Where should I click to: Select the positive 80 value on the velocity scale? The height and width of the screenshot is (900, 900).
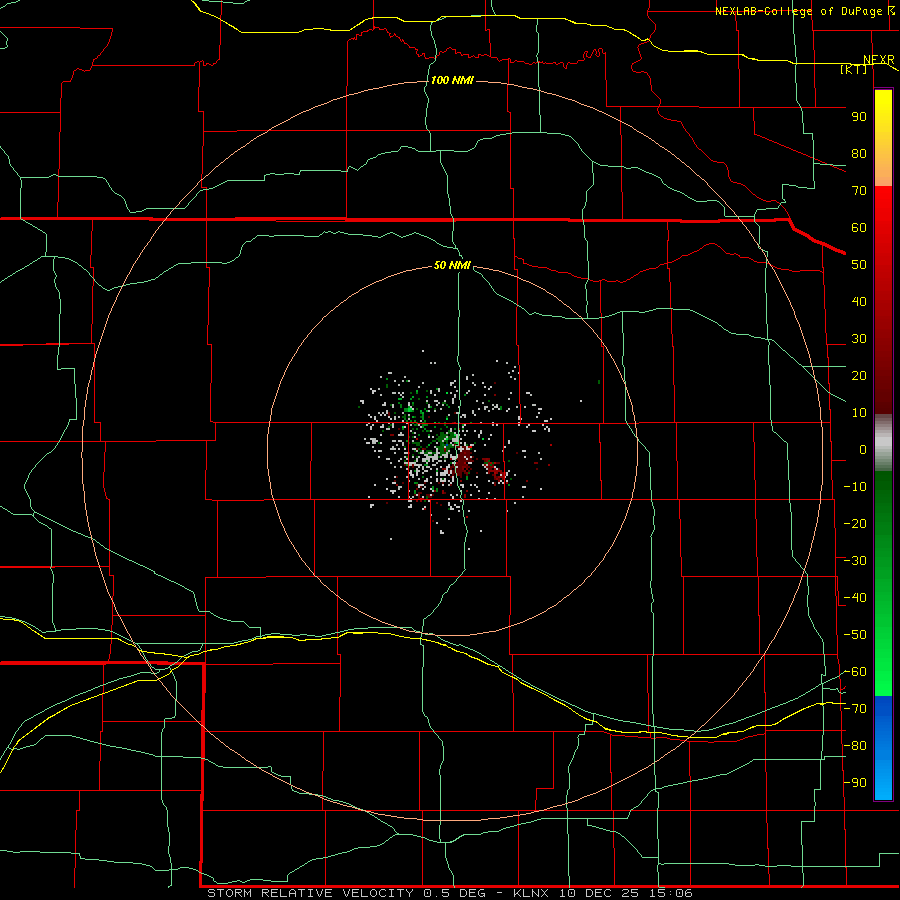point(859,153)
